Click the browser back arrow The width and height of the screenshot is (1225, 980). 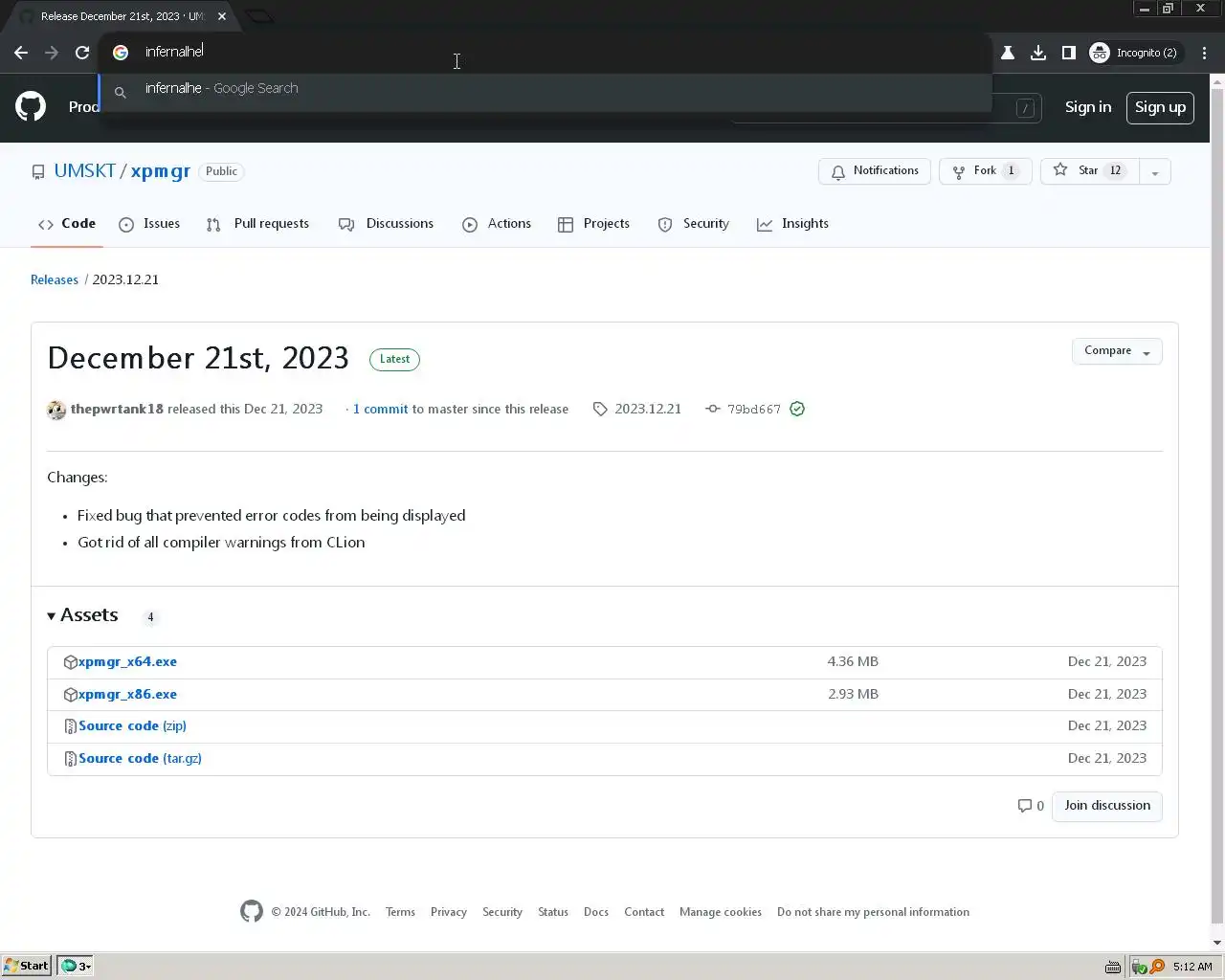pos(21,53)
